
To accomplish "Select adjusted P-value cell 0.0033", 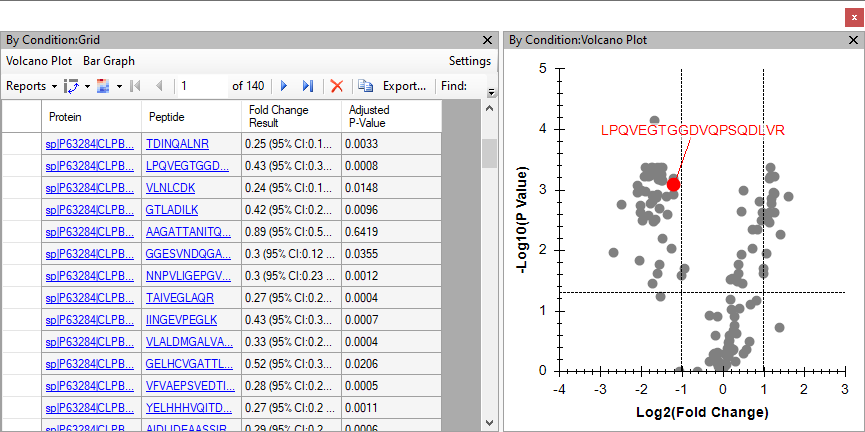I will tap(392, 144).
